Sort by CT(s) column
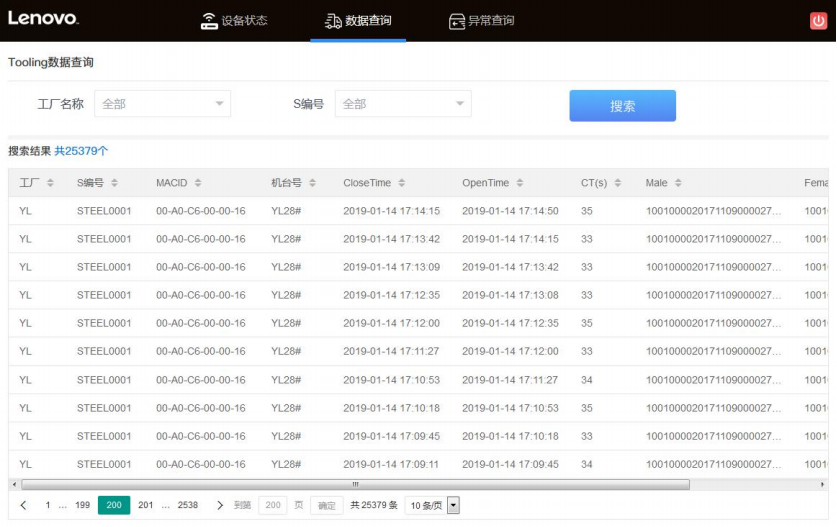 618,183
